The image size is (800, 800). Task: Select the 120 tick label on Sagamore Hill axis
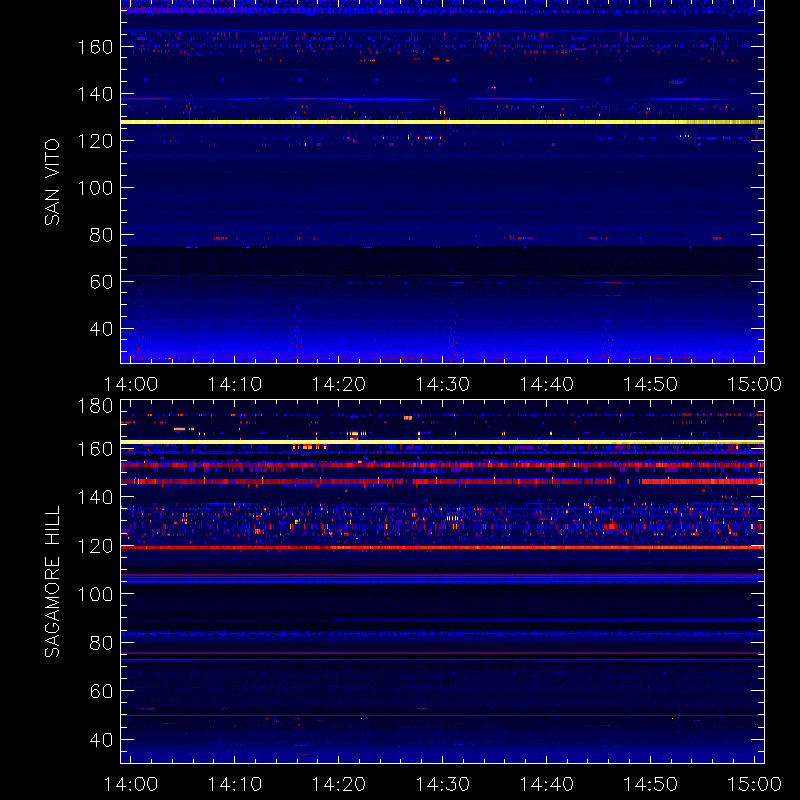click(x=95, y=546)
